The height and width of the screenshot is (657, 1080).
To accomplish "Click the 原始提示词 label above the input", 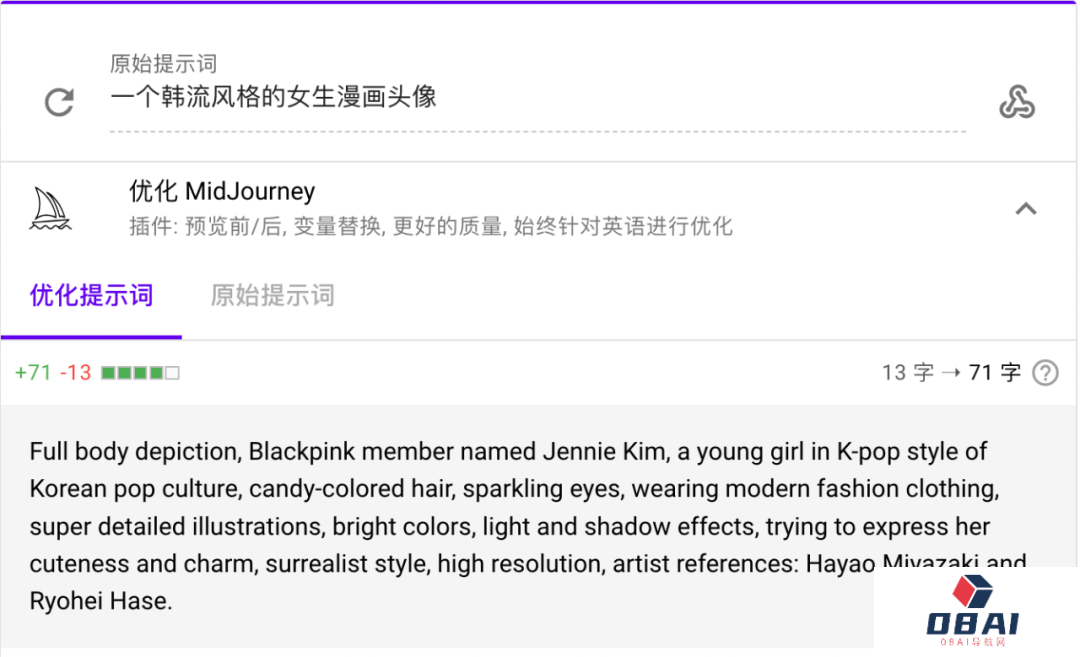I will pos(163,64).
